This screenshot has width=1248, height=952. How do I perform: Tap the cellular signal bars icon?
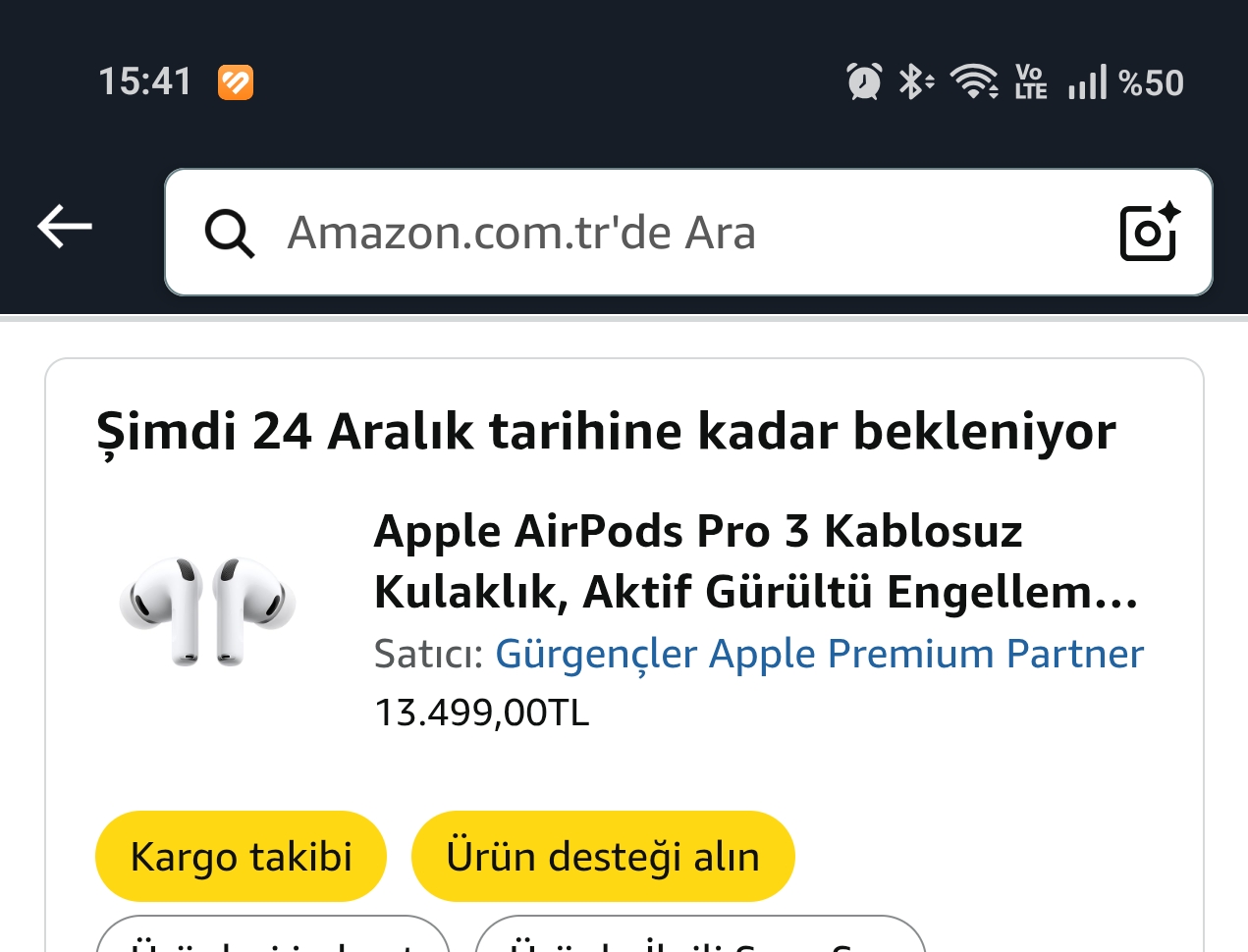pyautogui.click(x=1087, y=81)
